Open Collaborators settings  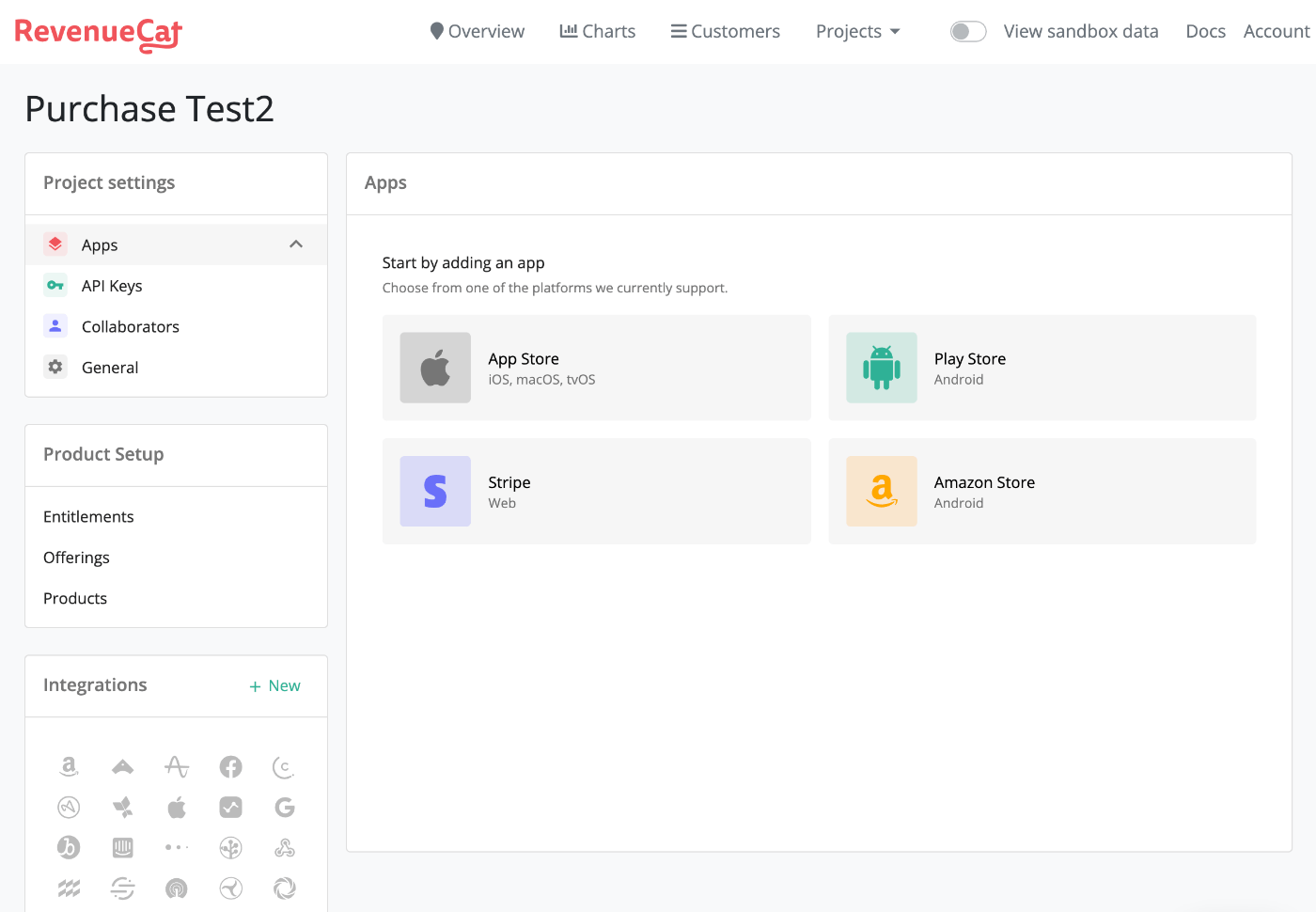(176, 326)
